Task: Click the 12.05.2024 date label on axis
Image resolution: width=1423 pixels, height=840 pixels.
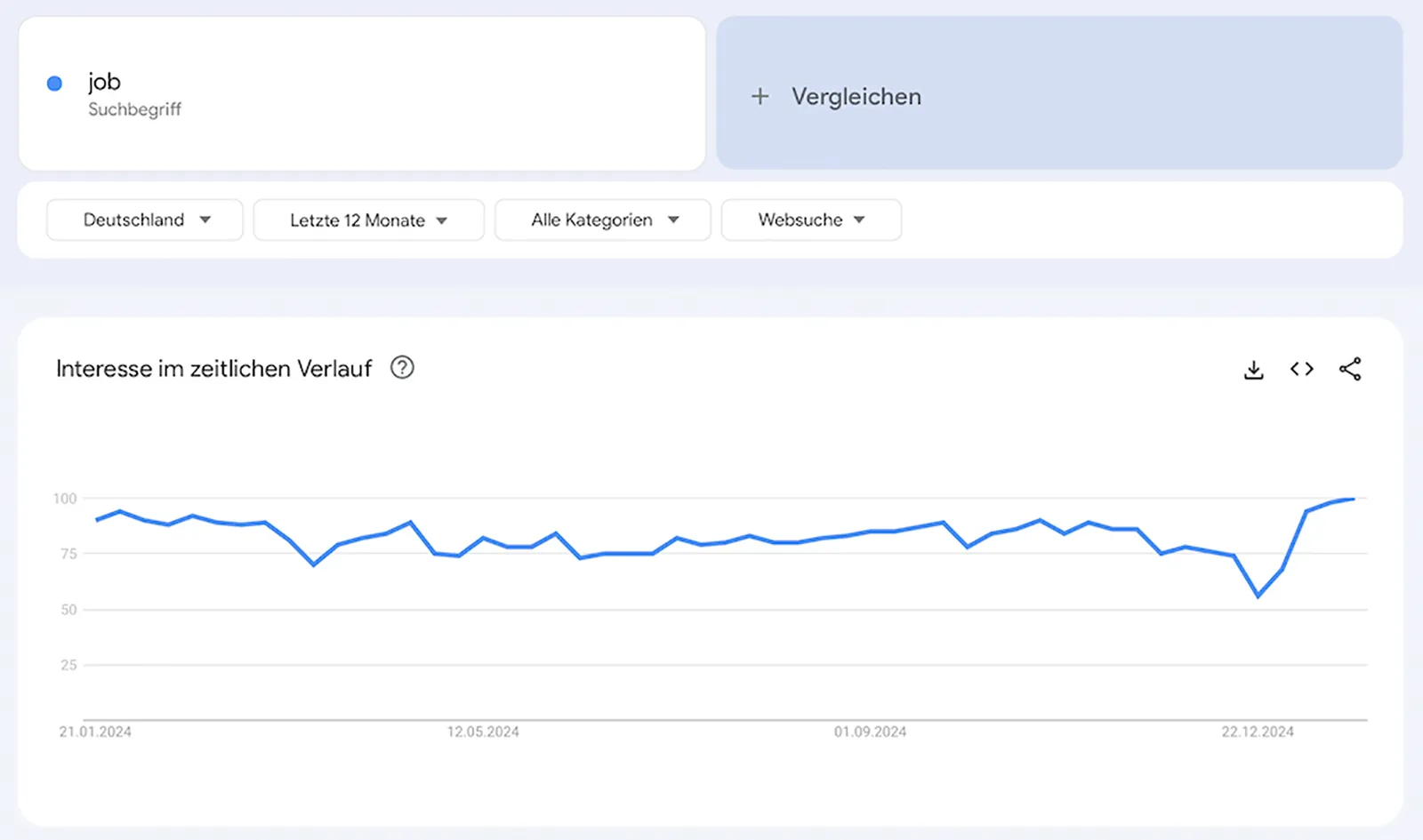Action: [x=483, y=732]
